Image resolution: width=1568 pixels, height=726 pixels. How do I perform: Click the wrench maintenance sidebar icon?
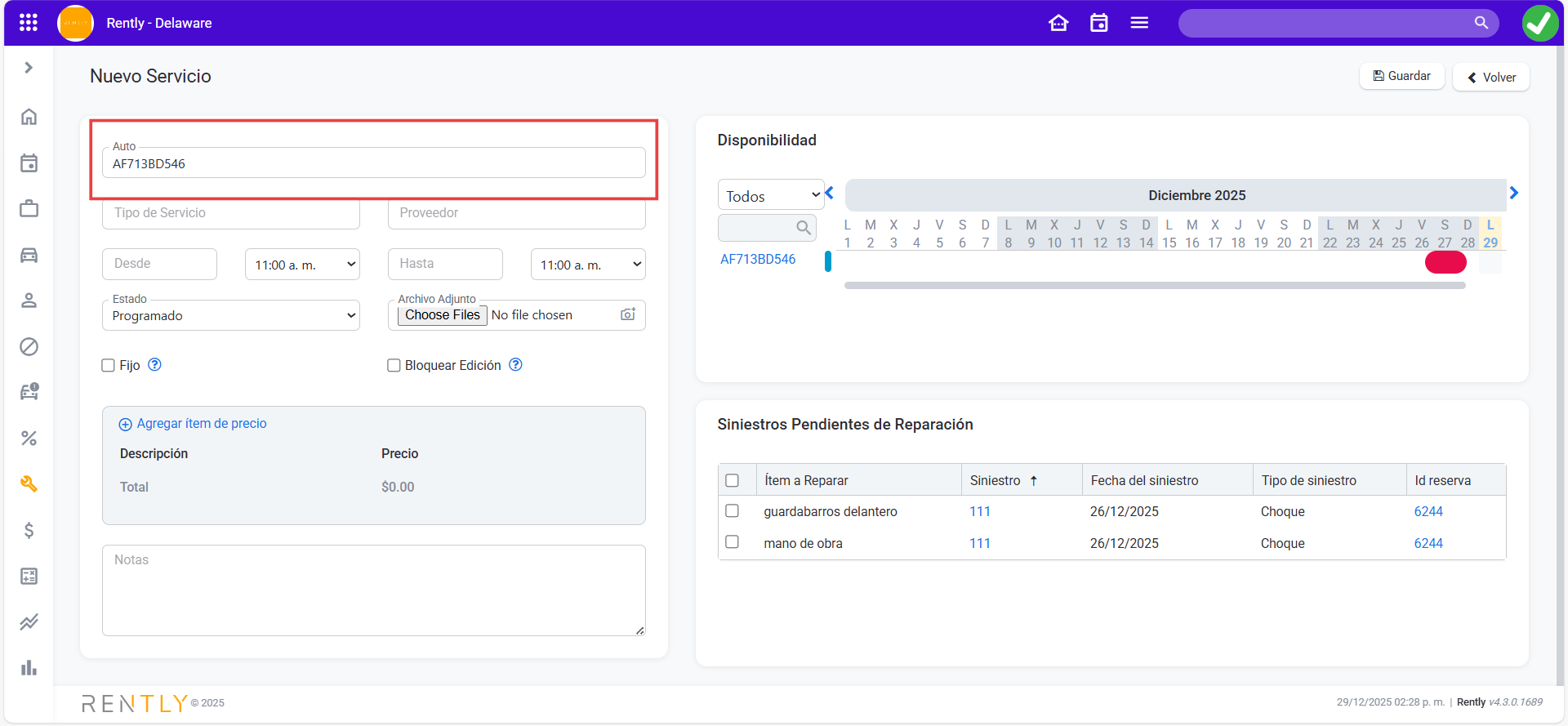(29, 484)
